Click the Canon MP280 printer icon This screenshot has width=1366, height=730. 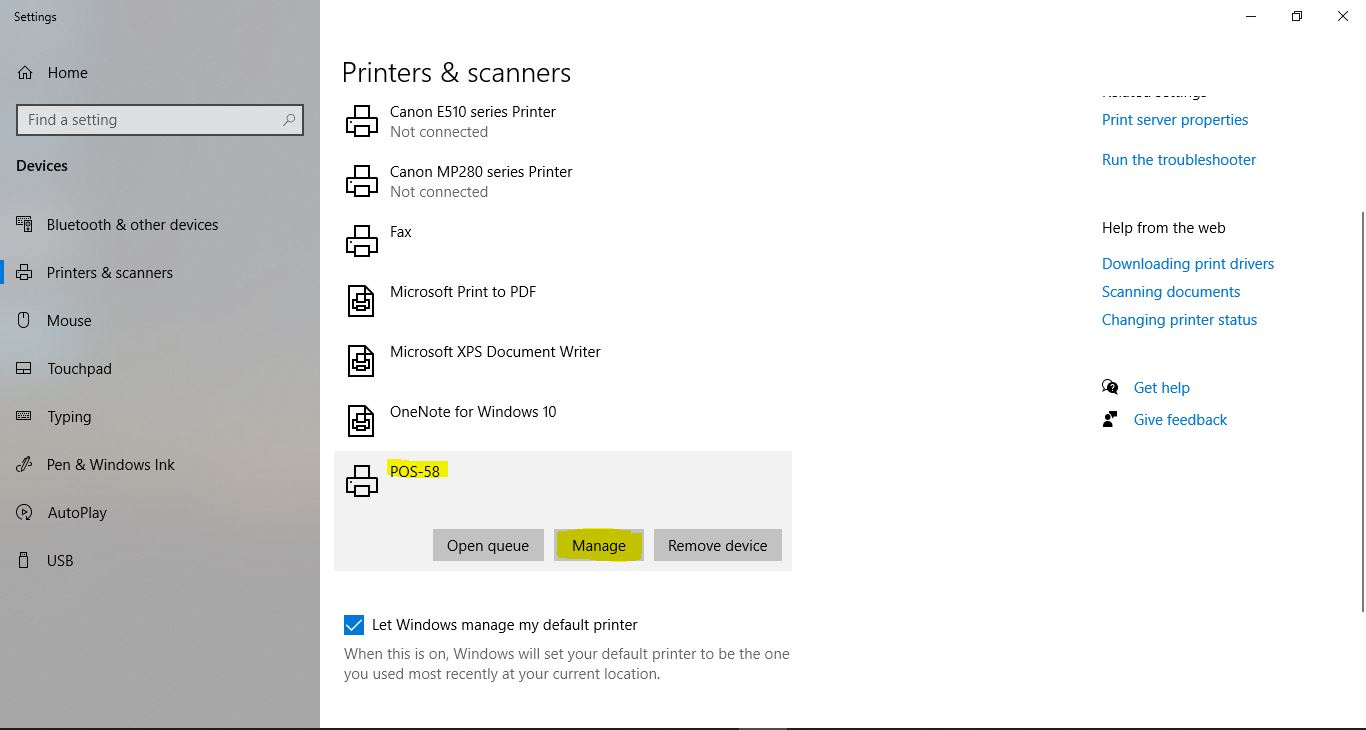pyautogui.click(x=362, y=182)
